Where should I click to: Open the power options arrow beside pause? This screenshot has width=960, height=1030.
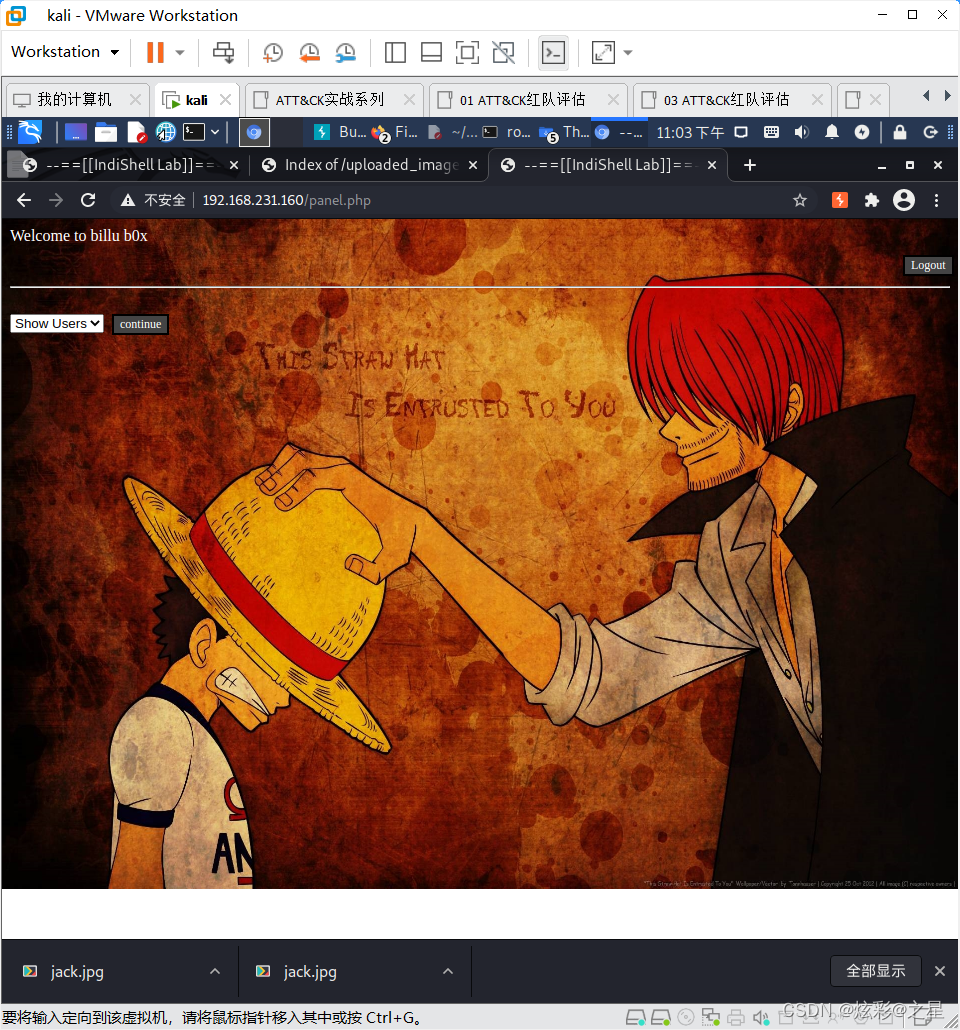pyautogui.click(x=180, y=53)
